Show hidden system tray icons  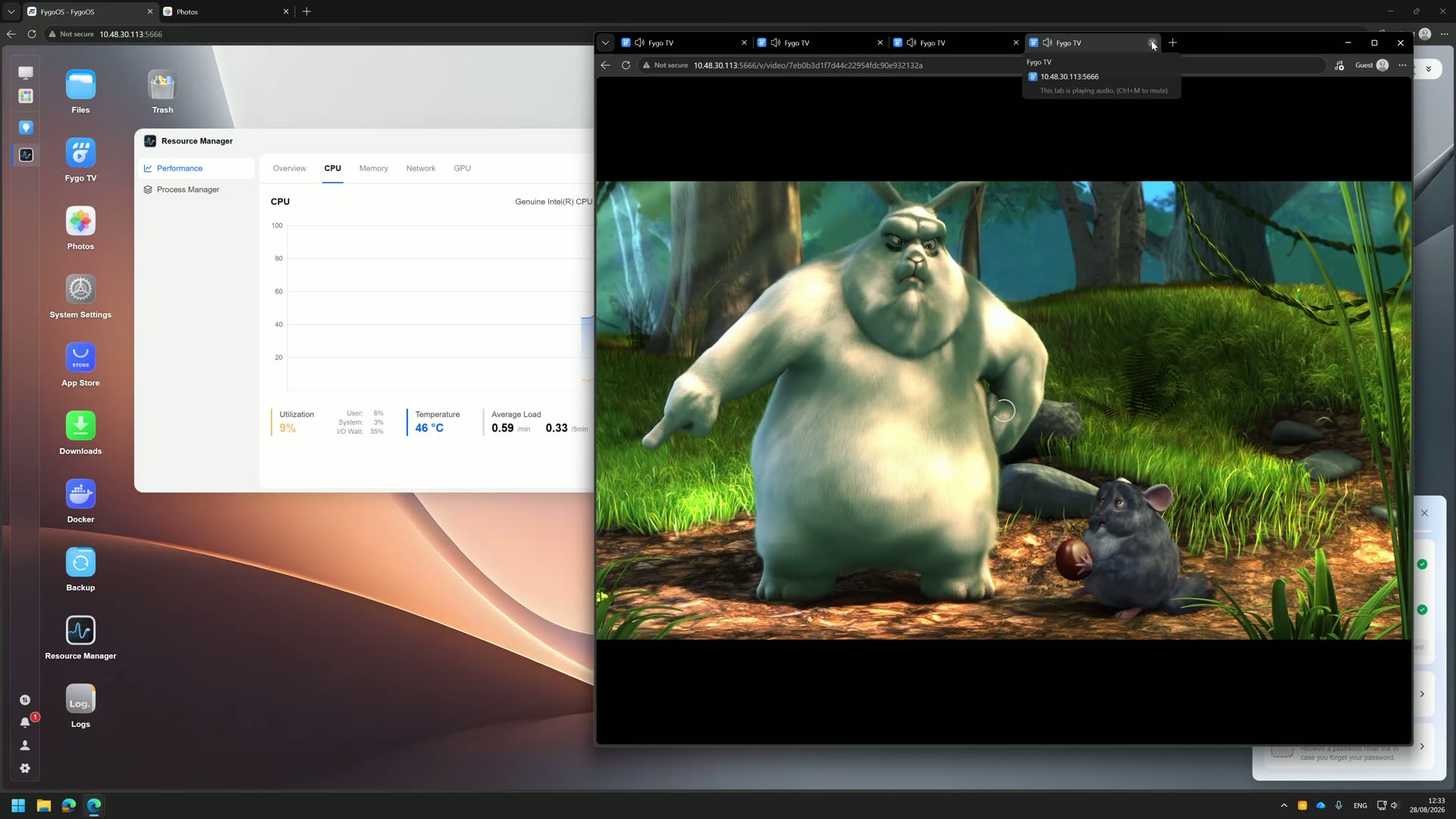(x=1284, y=805)
